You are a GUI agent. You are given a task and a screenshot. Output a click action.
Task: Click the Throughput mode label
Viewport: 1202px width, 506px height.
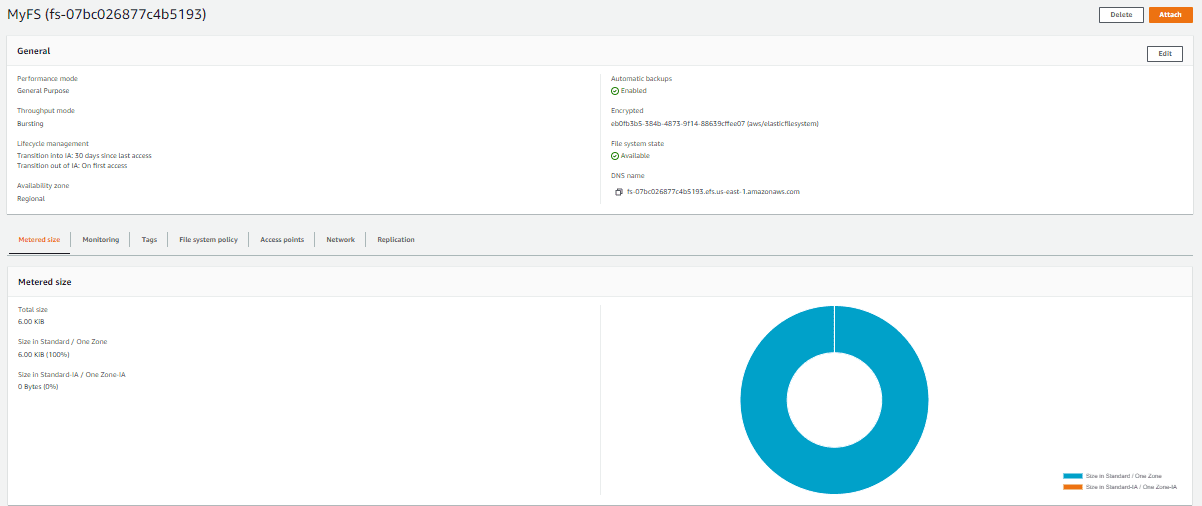coord(46,111)
